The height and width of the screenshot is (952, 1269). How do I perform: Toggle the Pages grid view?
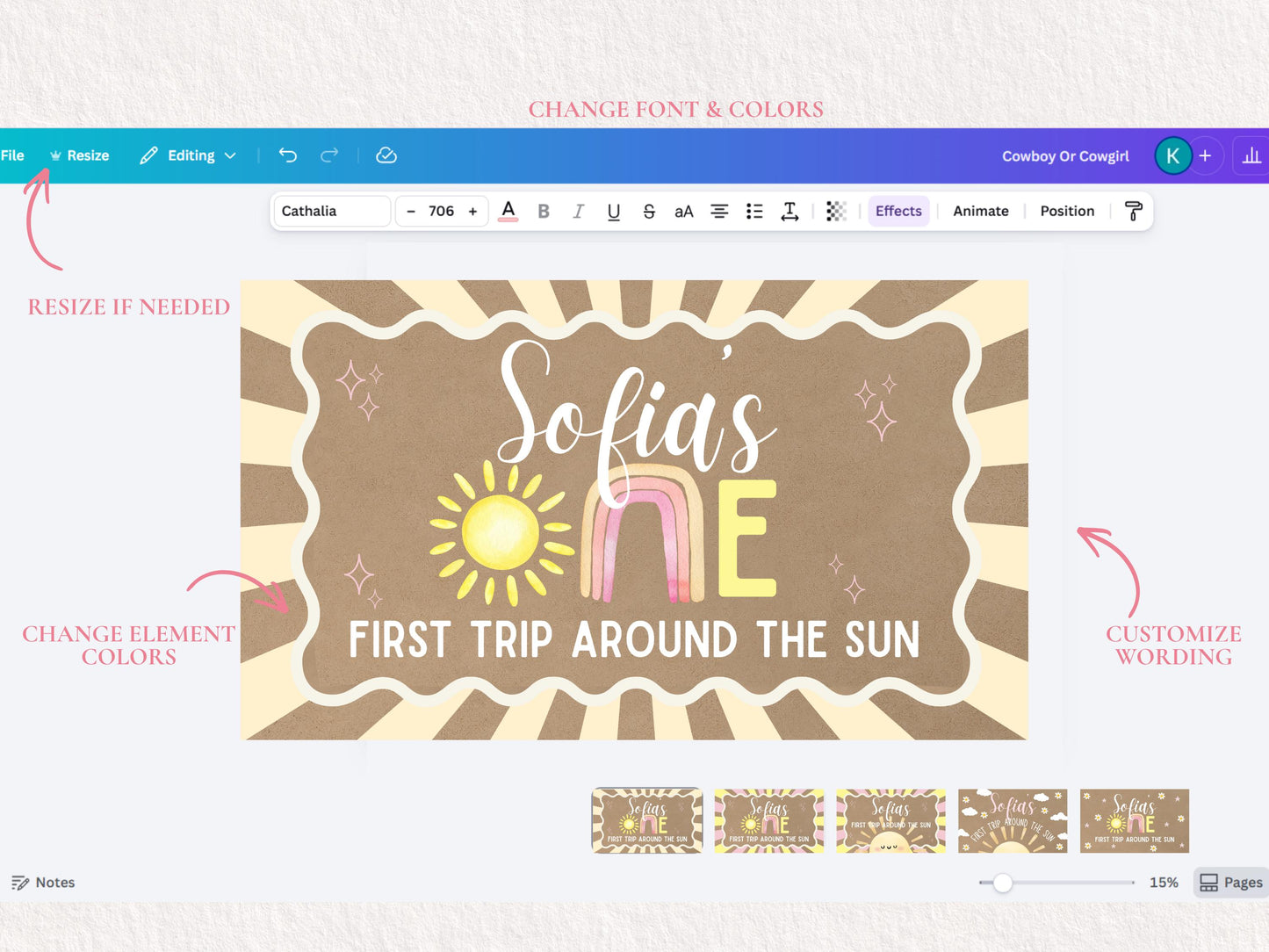(1231, 883)
